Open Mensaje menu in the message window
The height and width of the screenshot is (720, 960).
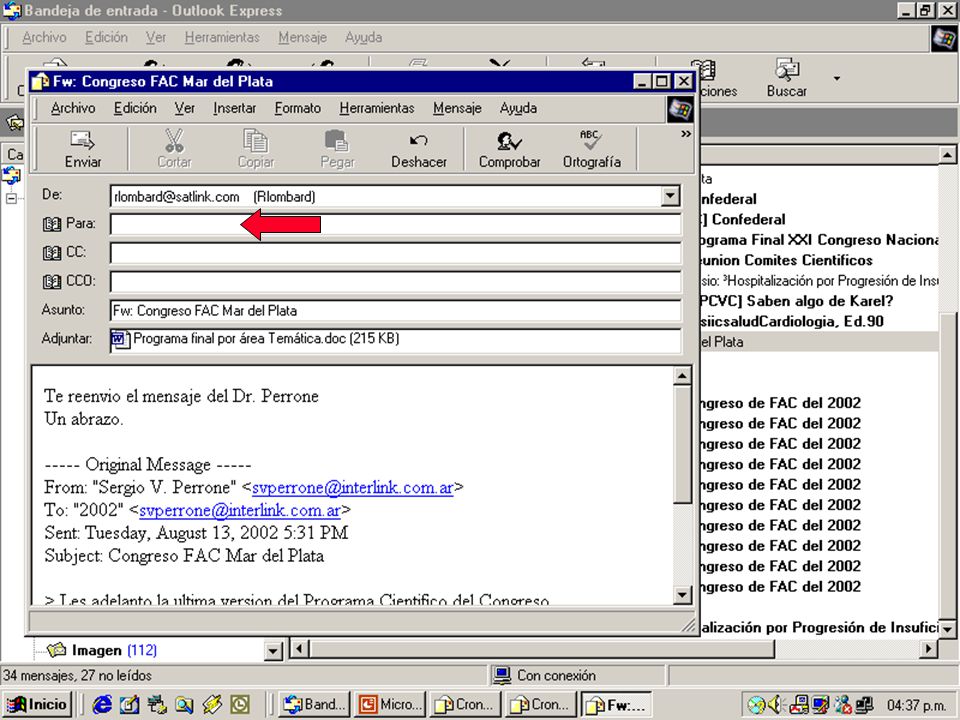tap(457, 108)
